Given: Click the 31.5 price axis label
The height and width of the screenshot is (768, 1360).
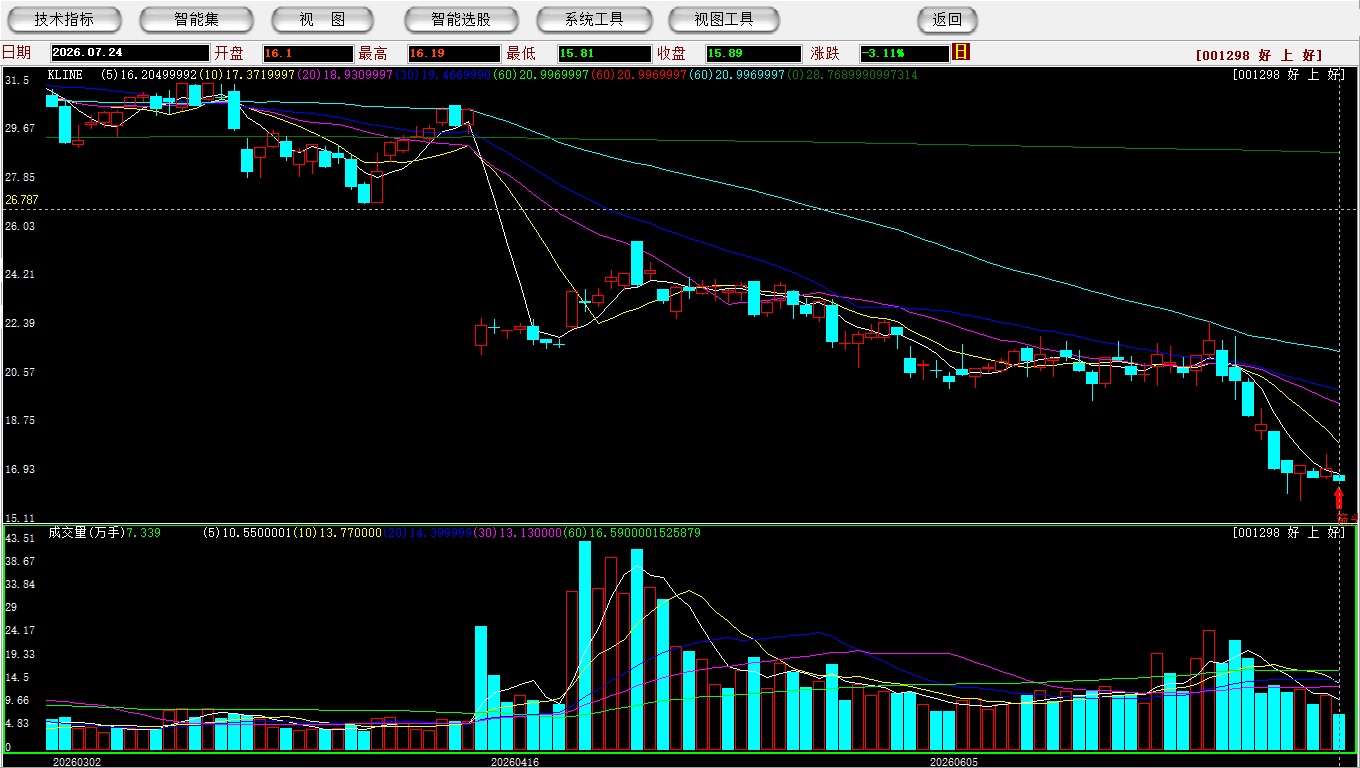Looking at the screenshot, I should [x=17, y=80].
